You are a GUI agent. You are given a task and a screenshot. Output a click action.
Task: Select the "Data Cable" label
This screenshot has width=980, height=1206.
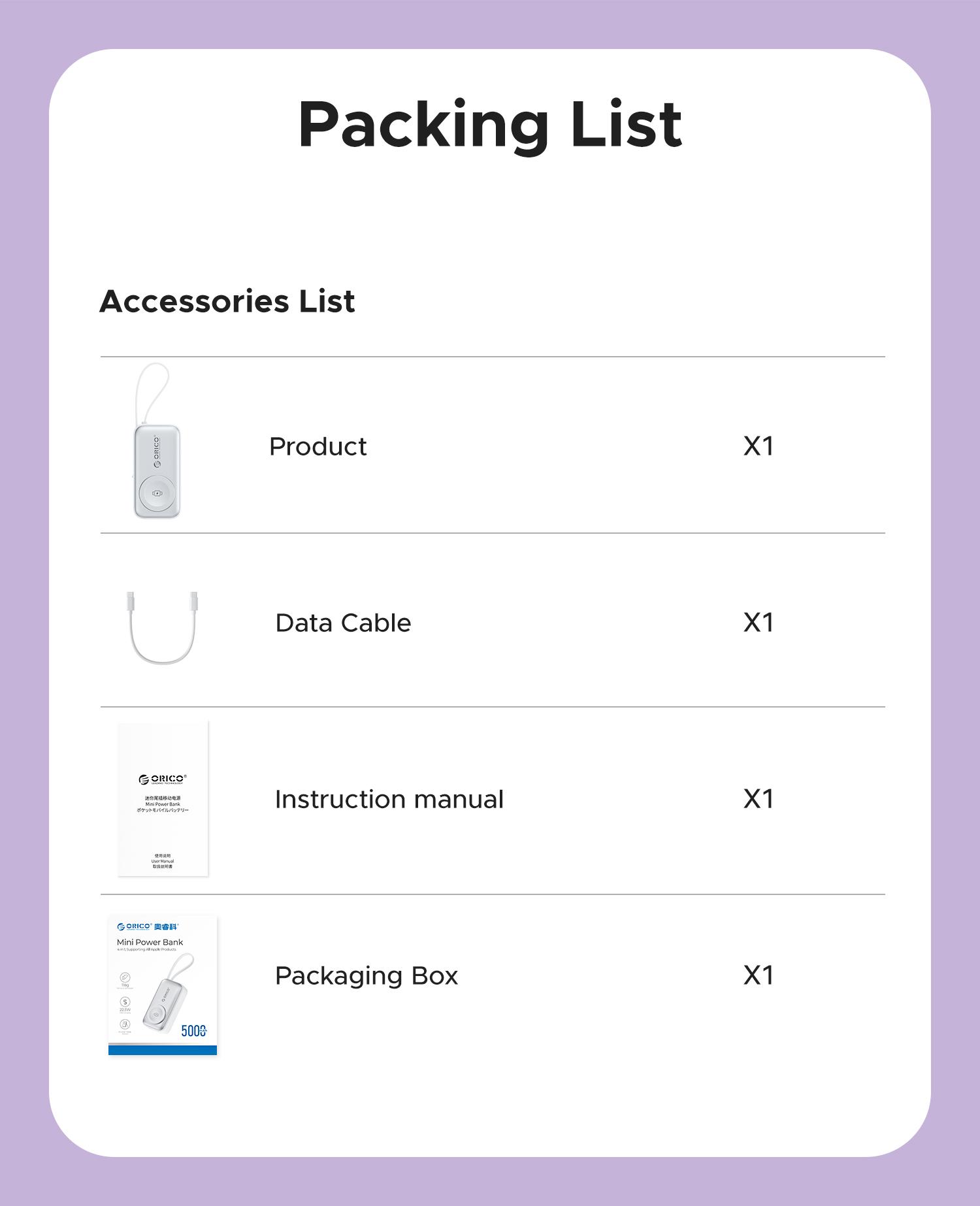[343, 623]
